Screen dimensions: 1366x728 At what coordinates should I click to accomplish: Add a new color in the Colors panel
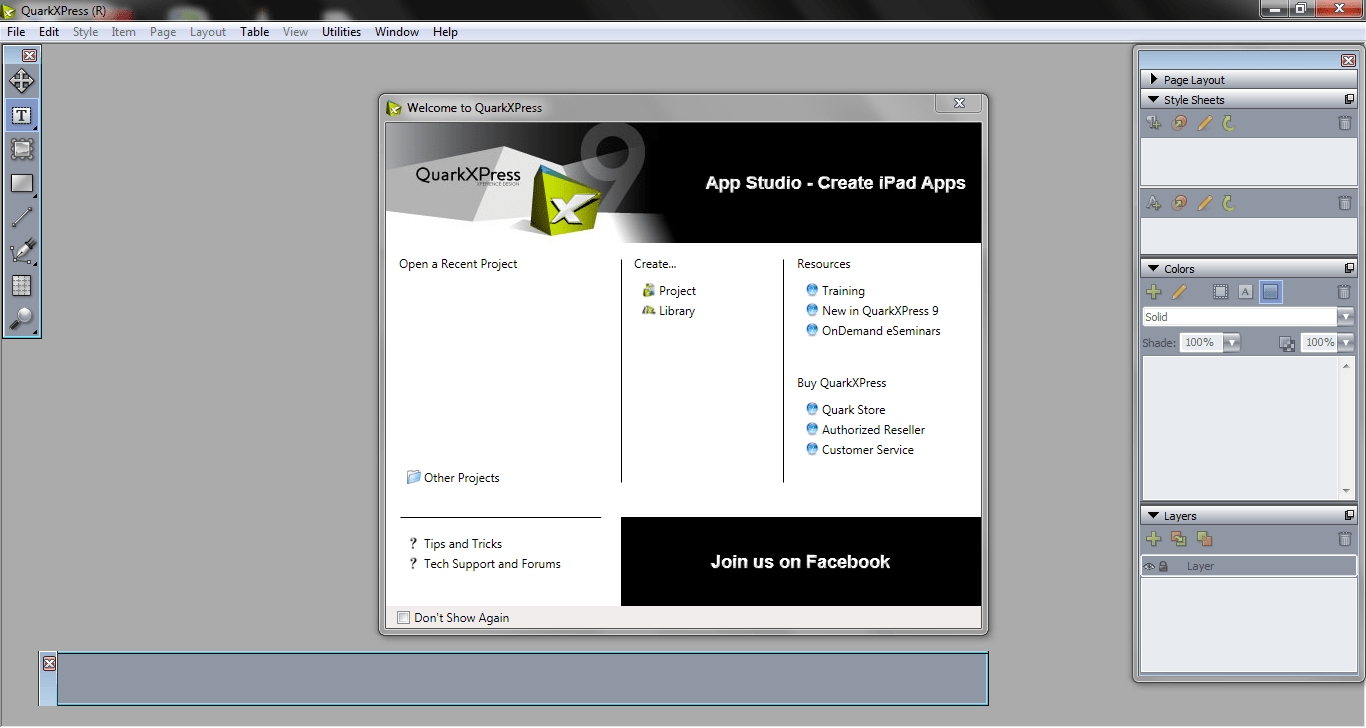pyautogui.click(x=1154, y=291)
